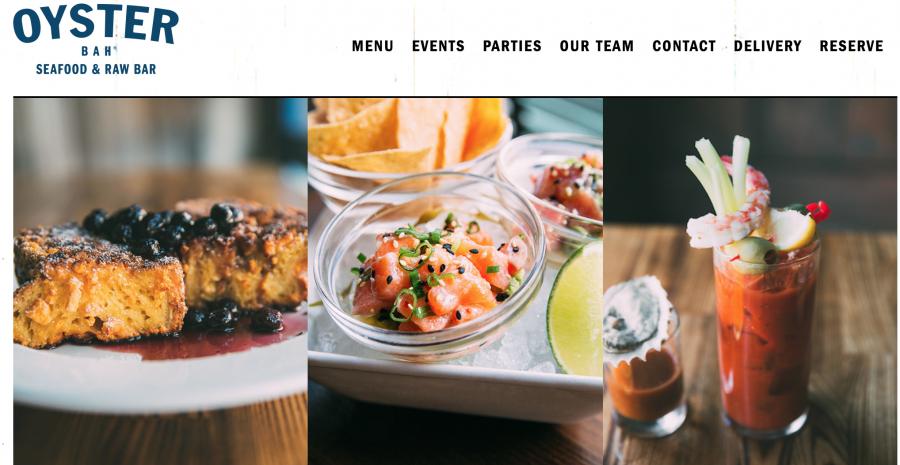Image resolution: width=900 pixels, height=465 pixels.
Task: Go to the EVENTS page
Action: (438, 46)
